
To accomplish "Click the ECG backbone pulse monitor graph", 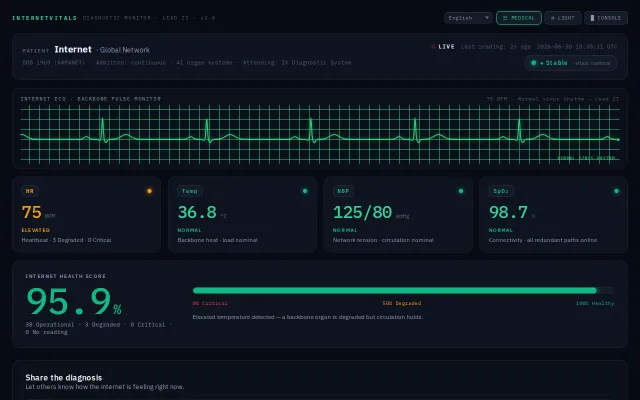I will point(320,134).
